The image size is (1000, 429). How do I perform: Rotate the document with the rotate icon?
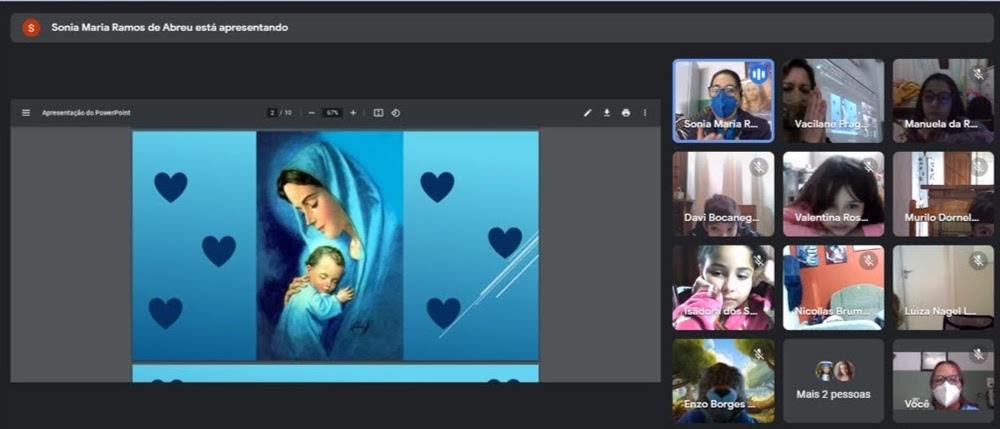[x=396, y=113]
